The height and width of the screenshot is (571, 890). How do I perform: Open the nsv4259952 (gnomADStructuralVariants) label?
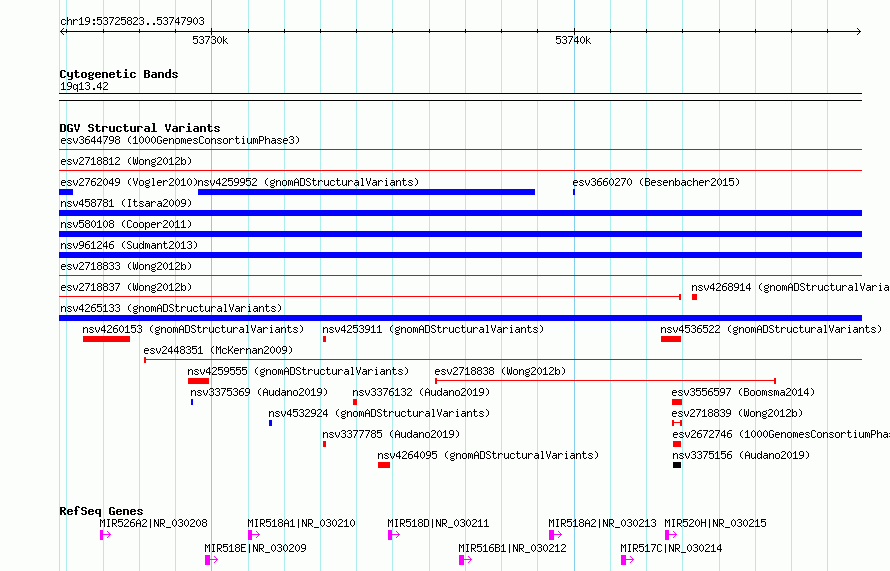308,182
